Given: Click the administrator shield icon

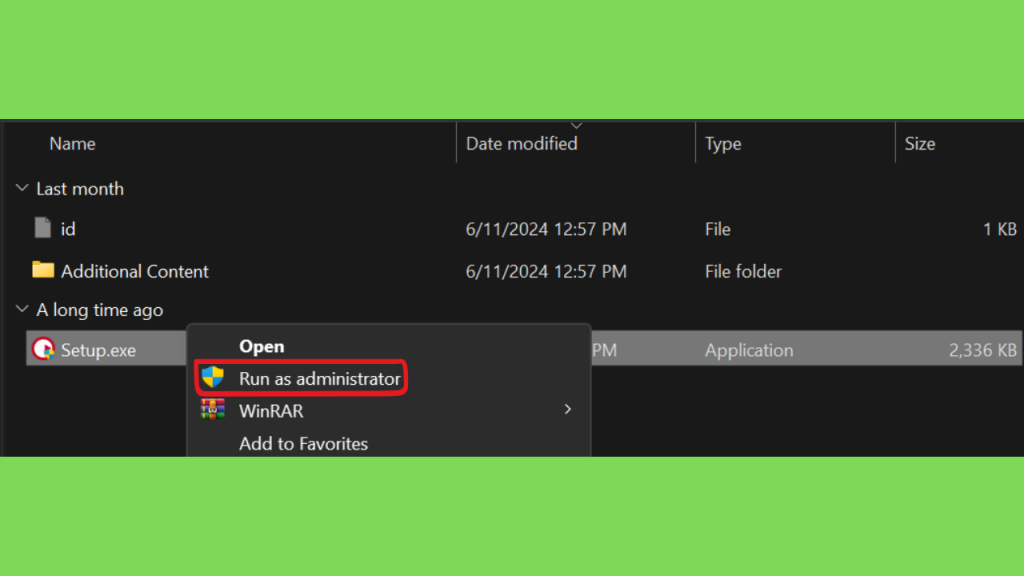Looking at the screenshot, I should [x=213, y=377].
